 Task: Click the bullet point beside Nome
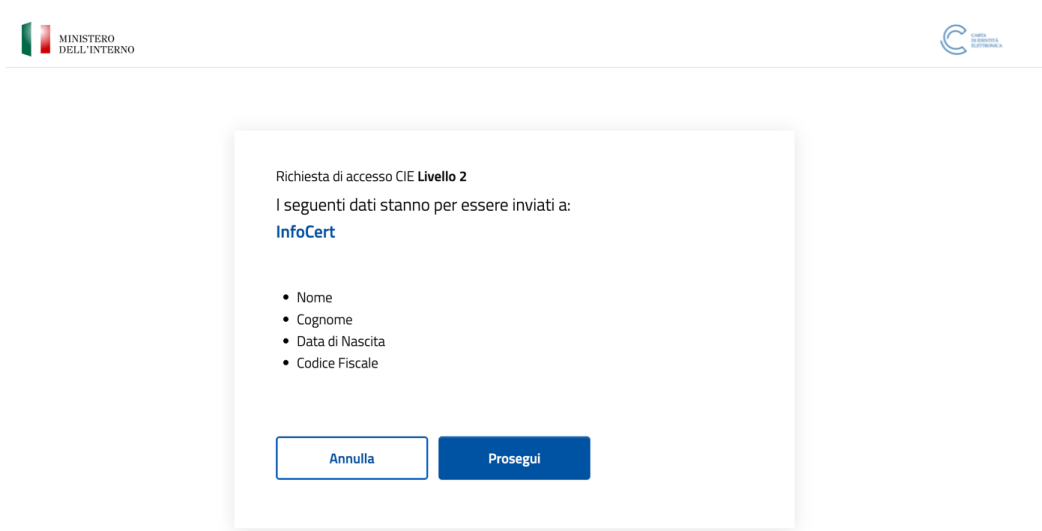click(x=287, y=297)
